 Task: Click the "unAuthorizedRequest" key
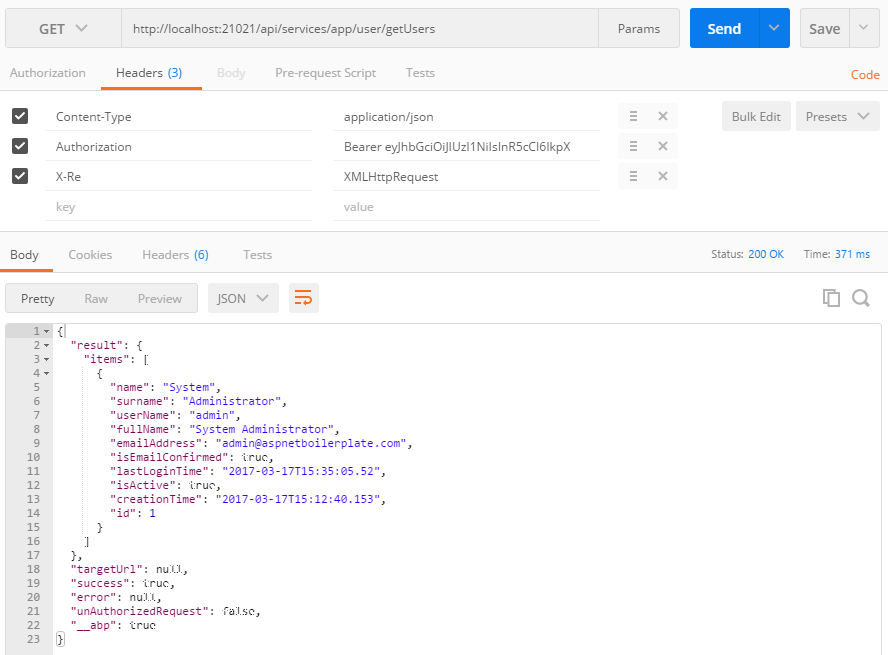139,611
